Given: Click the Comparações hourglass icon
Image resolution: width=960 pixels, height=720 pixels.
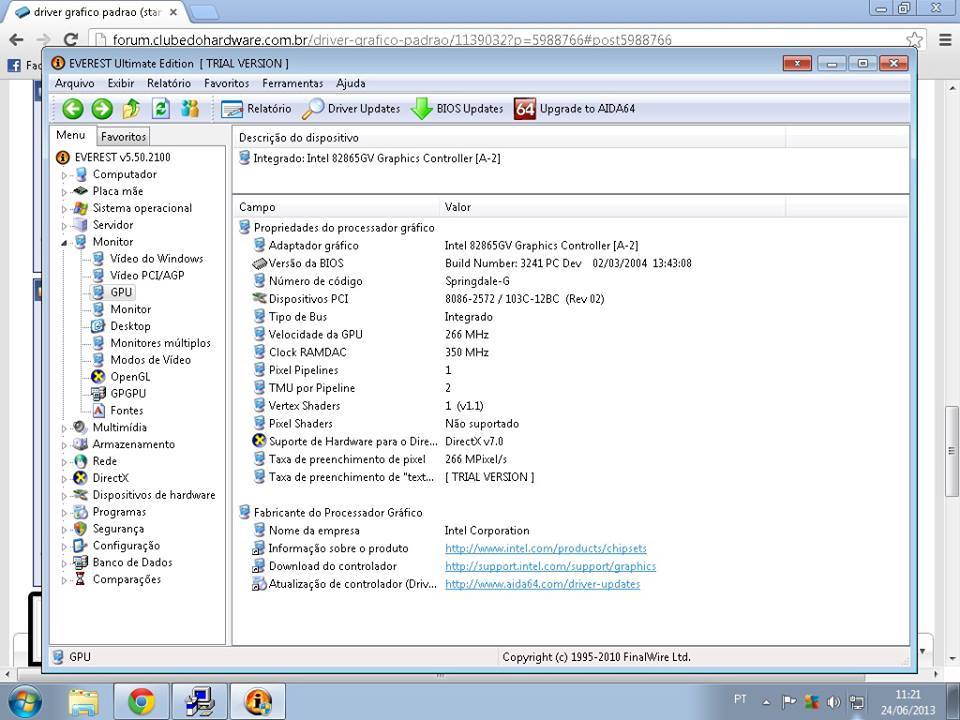Looking at the screenshot, I should [80, 579].
